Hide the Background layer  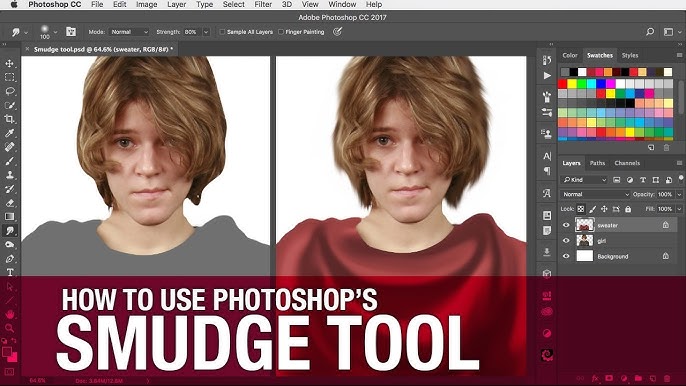pos(566,256)
